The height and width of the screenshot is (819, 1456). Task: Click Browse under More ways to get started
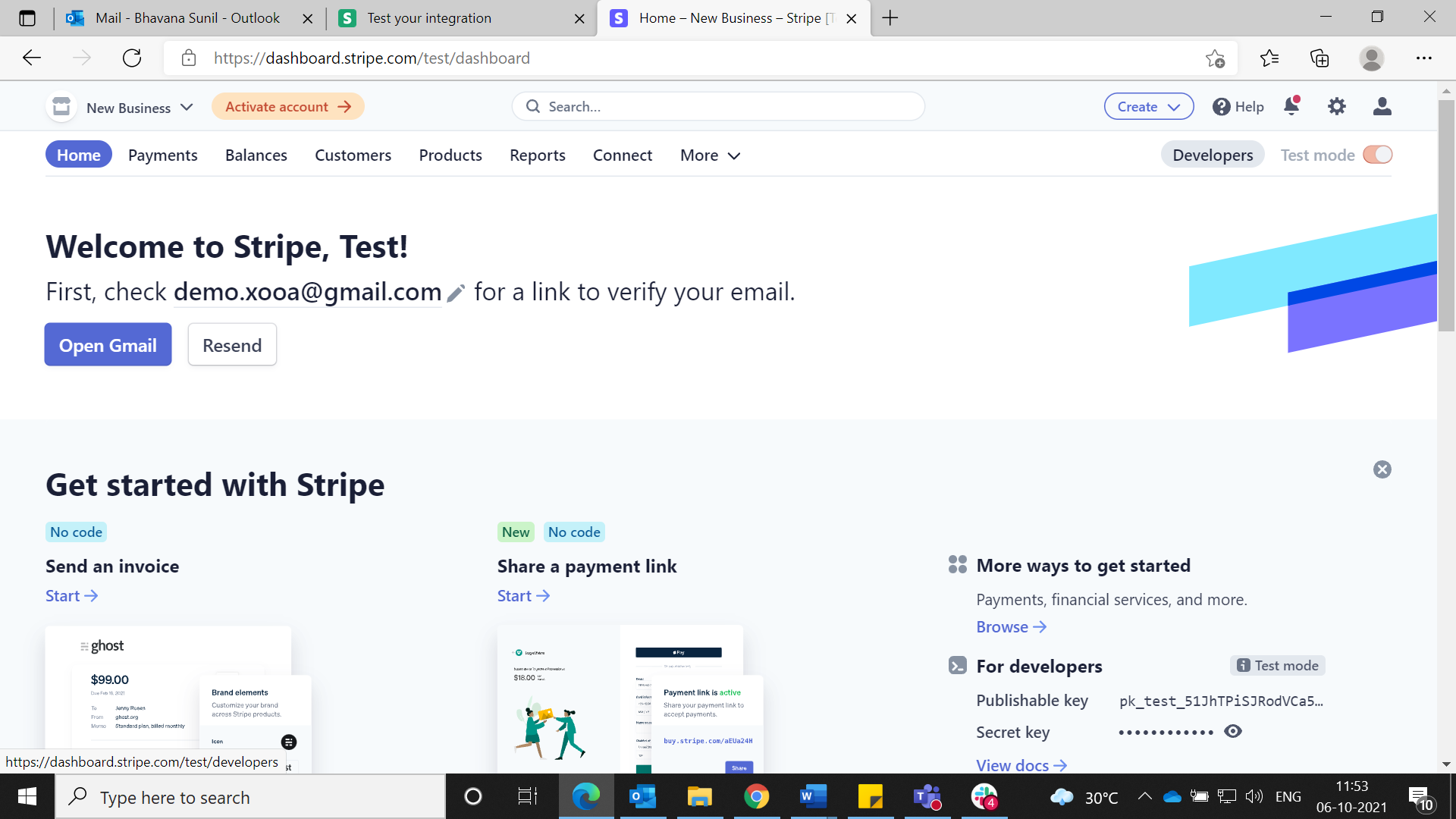[1011, 627]
